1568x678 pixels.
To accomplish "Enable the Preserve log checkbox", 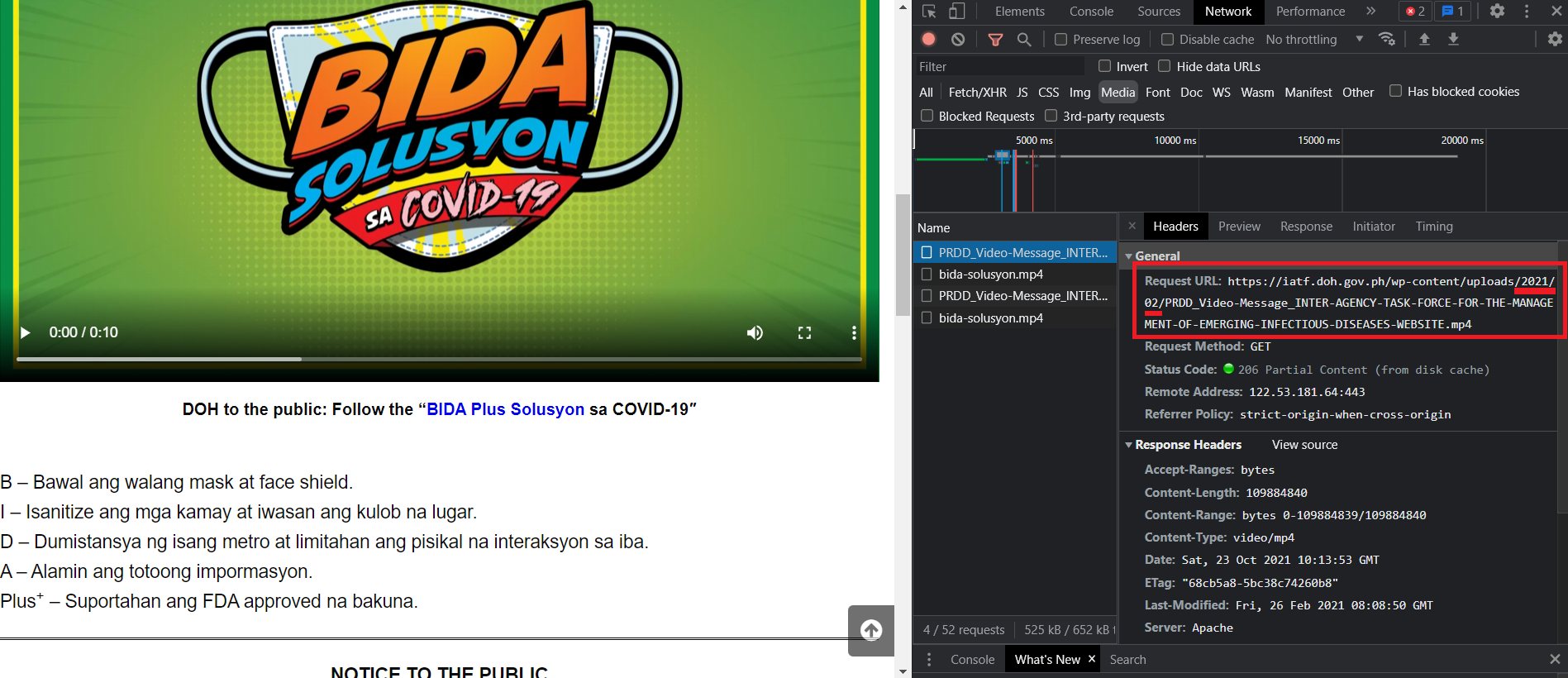I will coord(1060,39).
